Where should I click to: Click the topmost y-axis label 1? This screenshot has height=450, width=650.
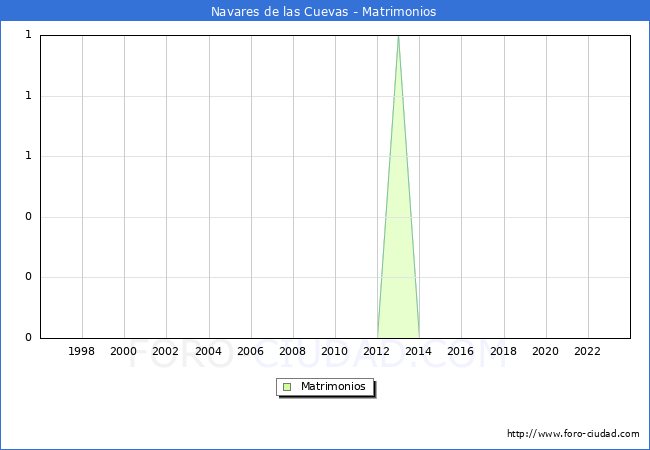(x=28, y=35)
